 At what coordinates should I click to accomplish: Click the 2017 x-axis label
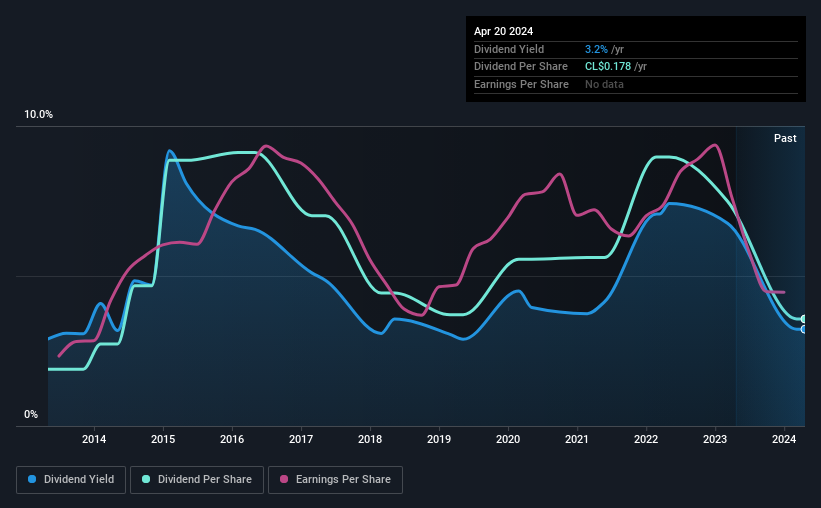point(301,439)
